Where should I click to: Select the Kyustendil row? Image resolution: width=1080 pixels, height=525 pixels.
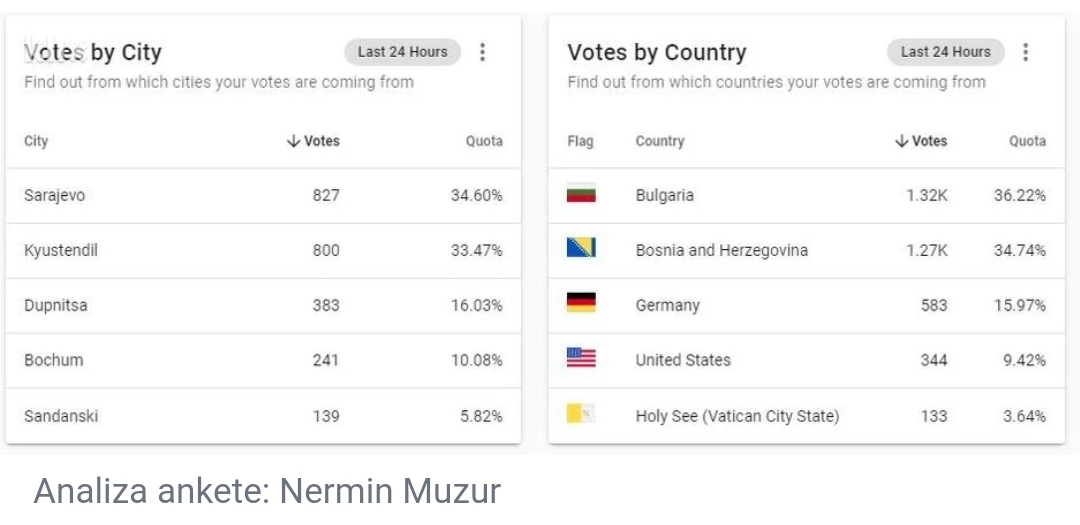[263, 251]
